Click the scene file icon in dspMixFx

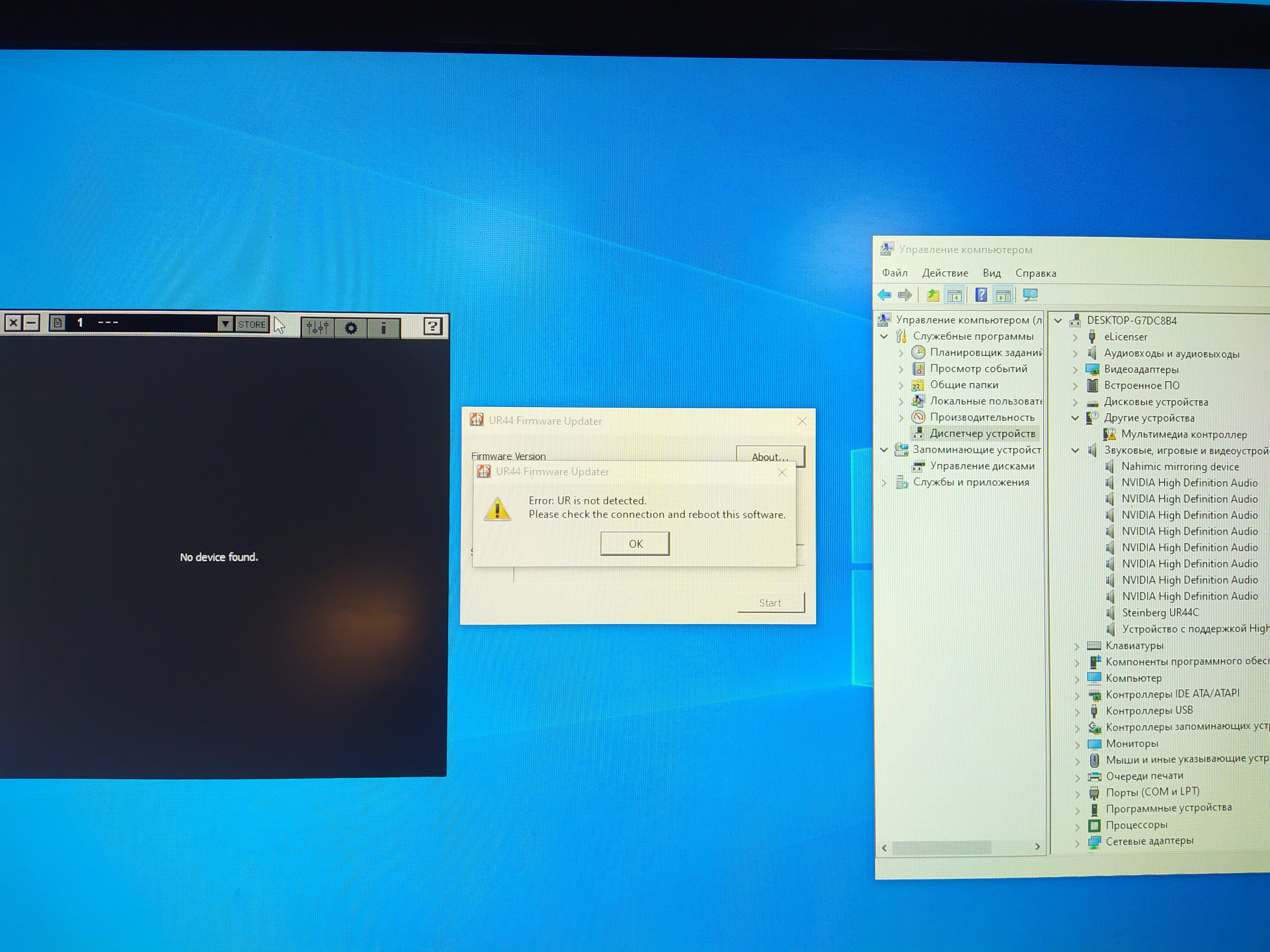[57, 323]
